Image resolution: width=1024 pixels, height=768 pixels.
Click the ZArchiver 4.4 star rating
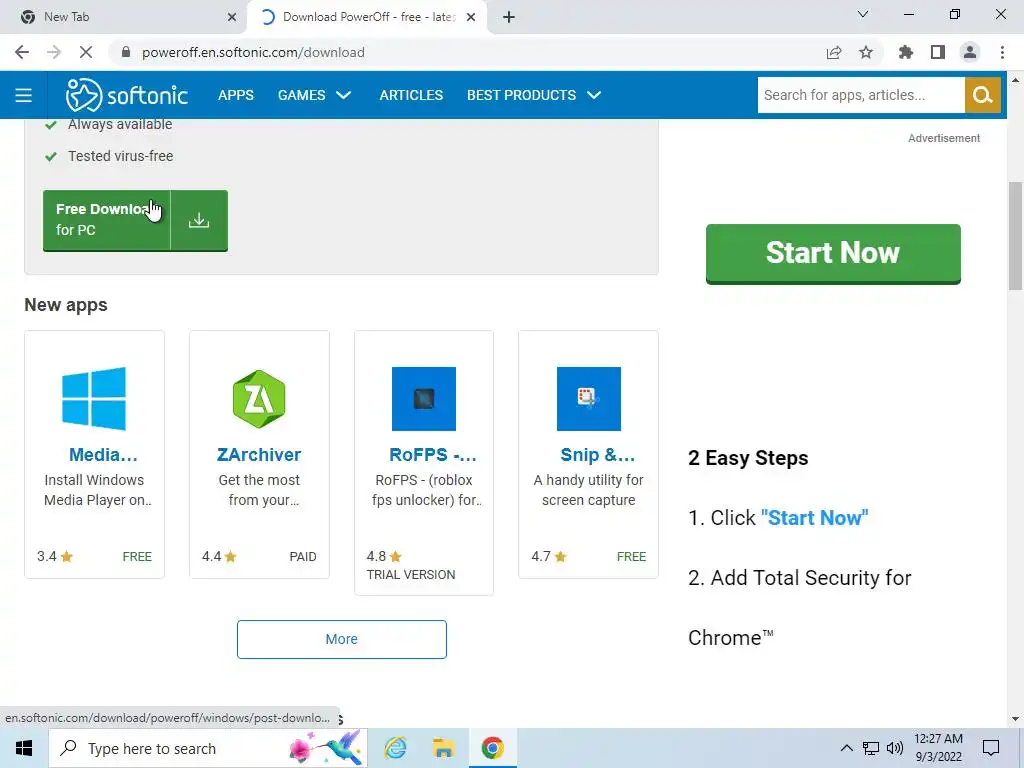pos(219,556)
